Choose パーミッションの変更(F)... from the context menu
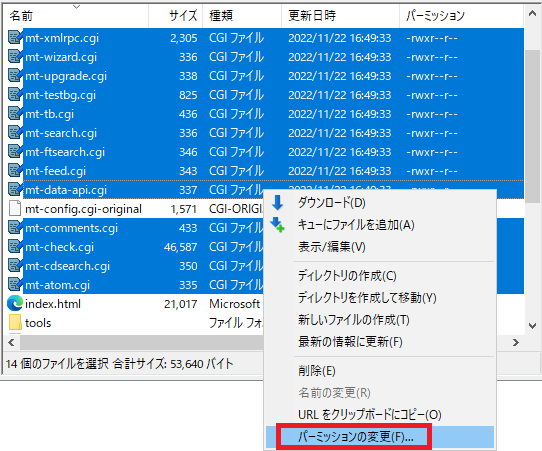542x451 pixels. click(x=355, y=437)
